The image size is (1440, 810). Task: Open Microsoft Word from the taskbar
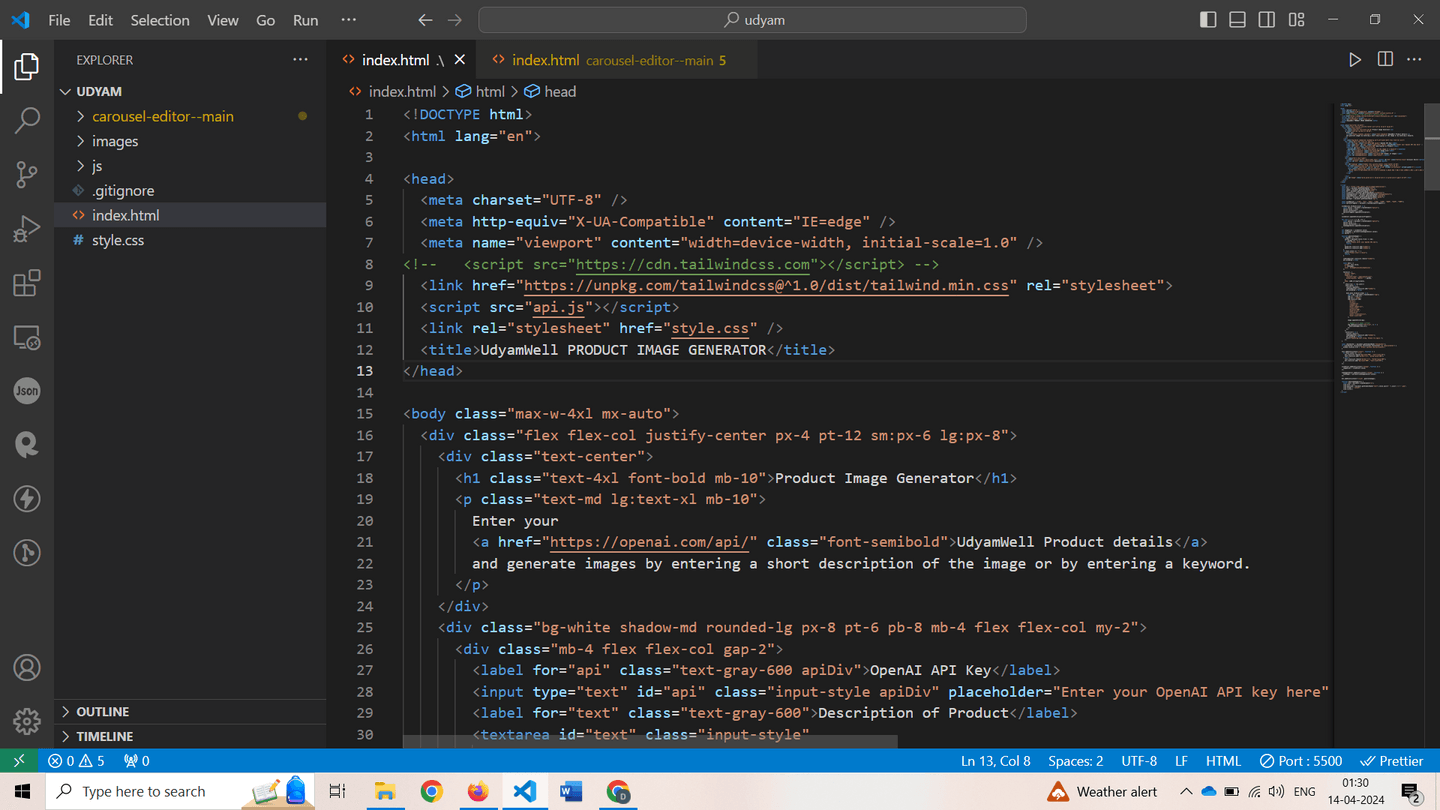571,791
